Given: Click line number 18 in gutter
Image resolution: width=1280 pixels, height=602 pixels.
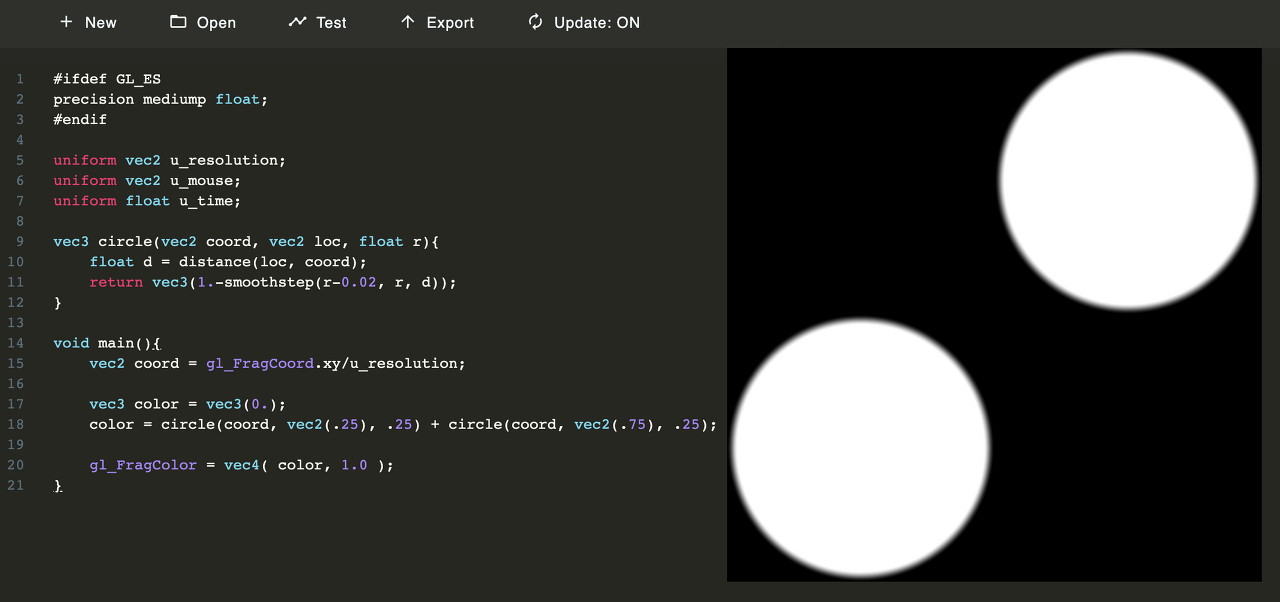Looking at the screenshot, I should coord(15,424).
